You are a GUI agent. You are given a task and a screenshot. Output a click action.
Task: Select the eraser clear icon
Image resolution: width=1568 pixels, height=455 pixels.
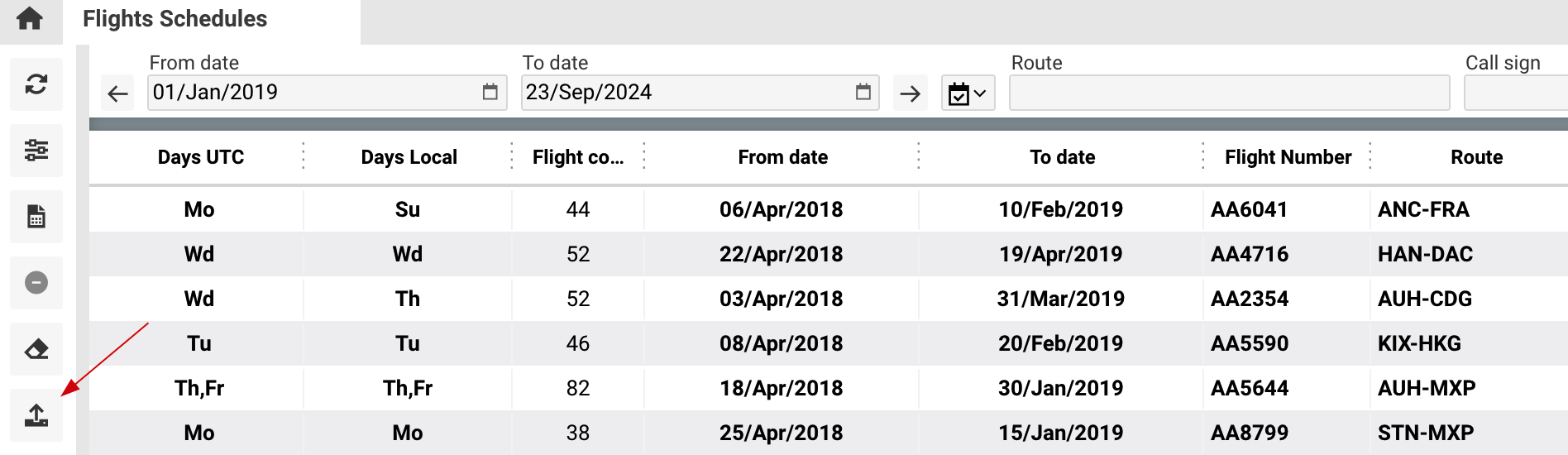(36, 349)
